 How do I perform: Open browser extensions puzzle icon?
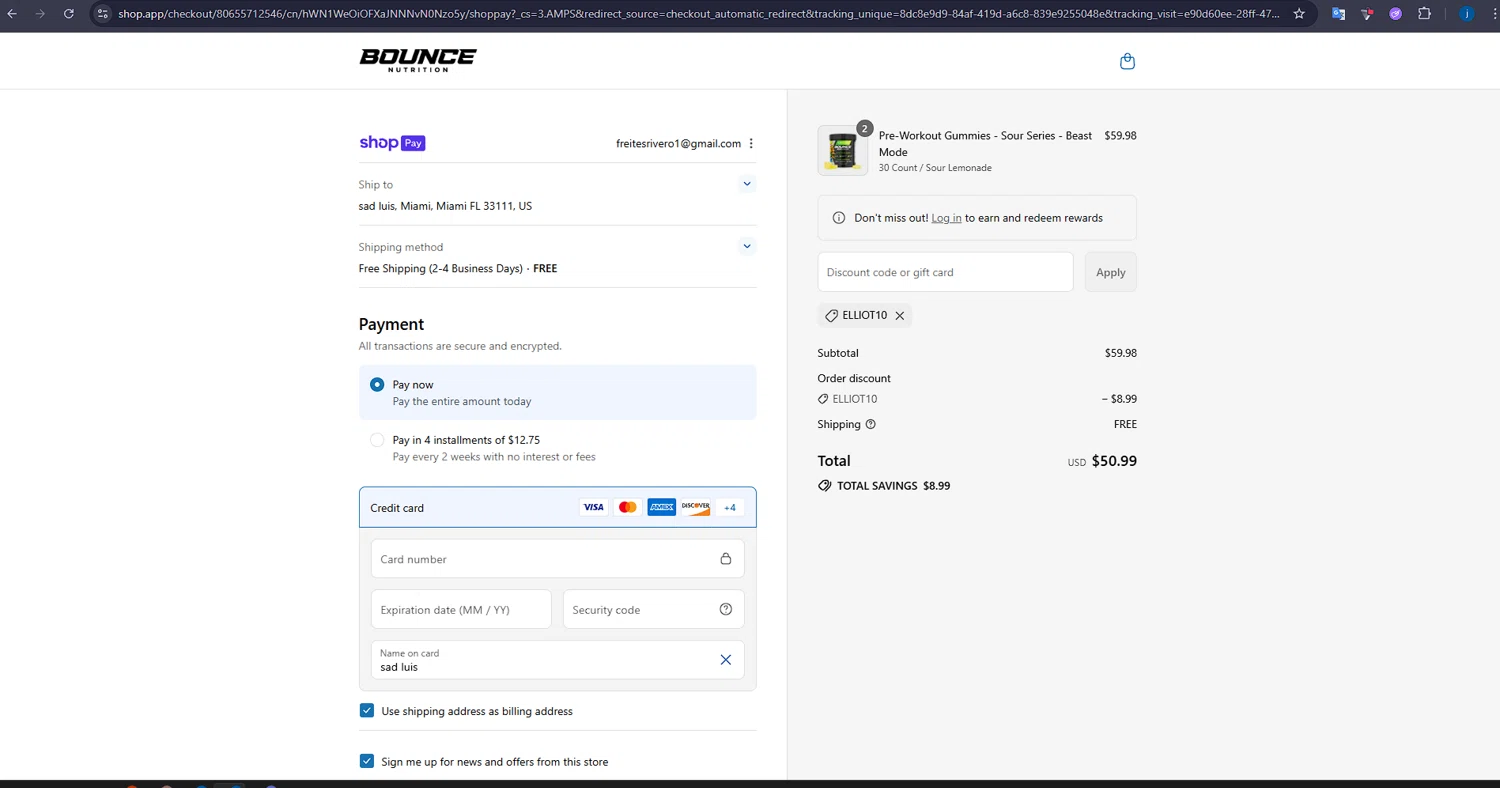tap(1425, 14)
